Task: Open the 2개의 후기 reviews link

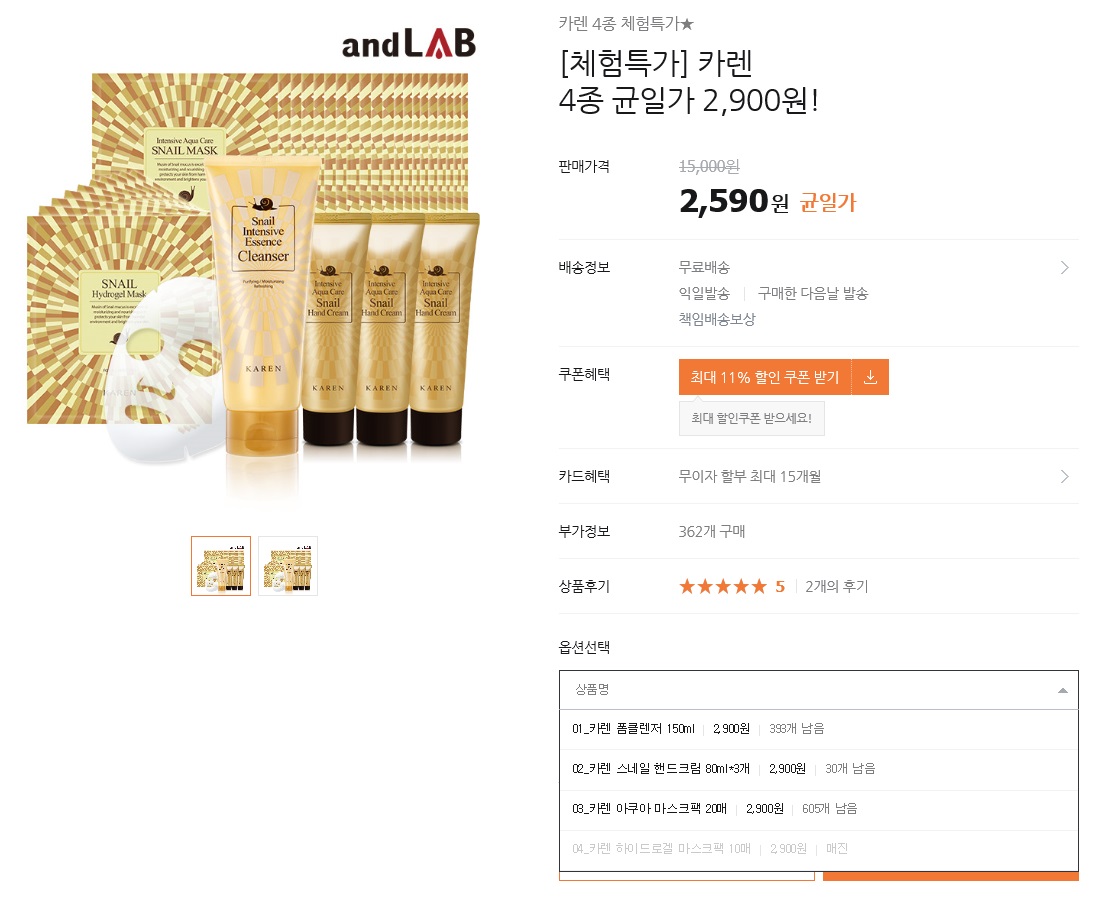Action: click(837, 587)
